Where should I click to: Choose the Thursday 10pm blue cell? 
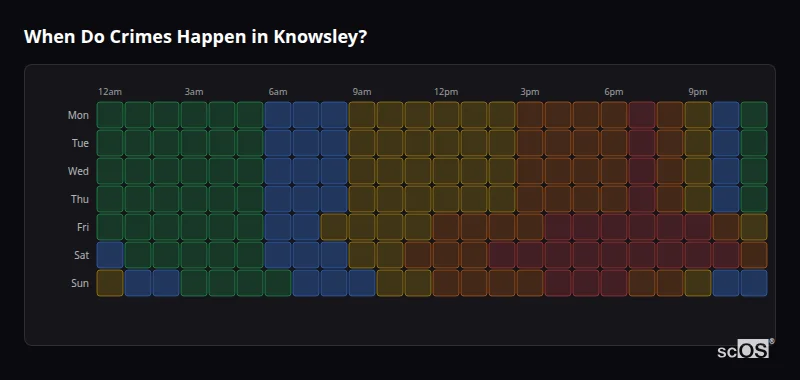pyautogui.click(x=726, y=199)
